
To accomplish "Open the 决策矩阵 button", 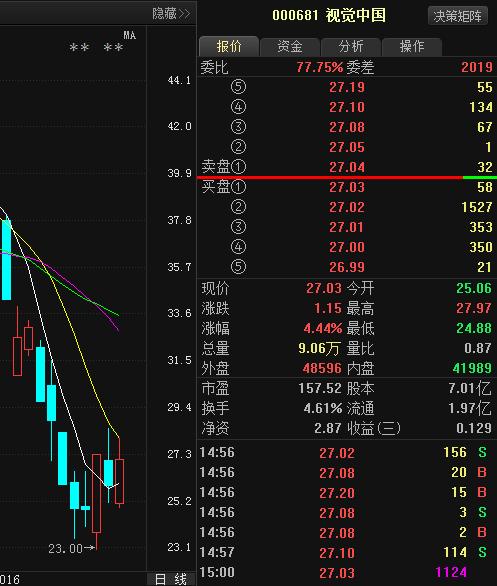I will [x=458, y=16].
